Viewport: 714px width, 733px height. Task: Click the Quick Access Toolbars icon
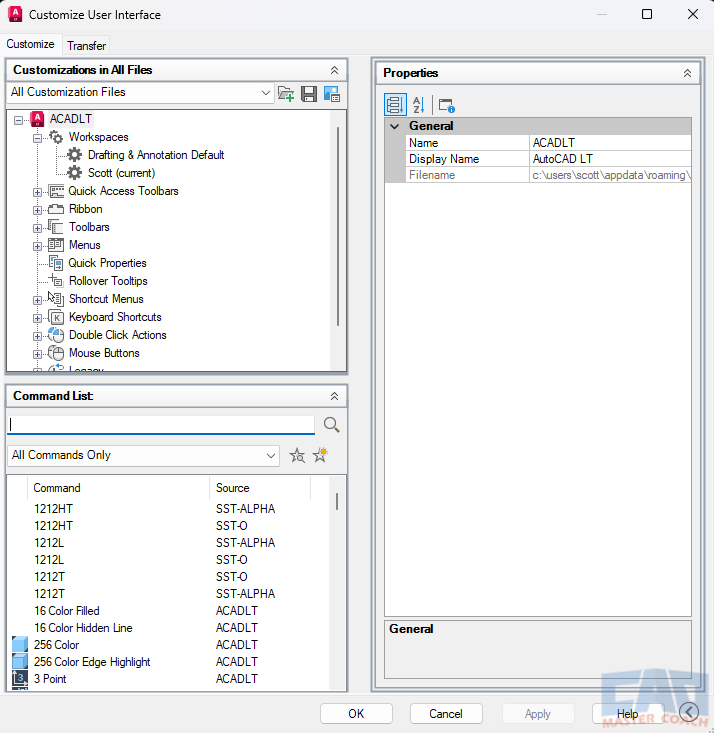(56, 191)
